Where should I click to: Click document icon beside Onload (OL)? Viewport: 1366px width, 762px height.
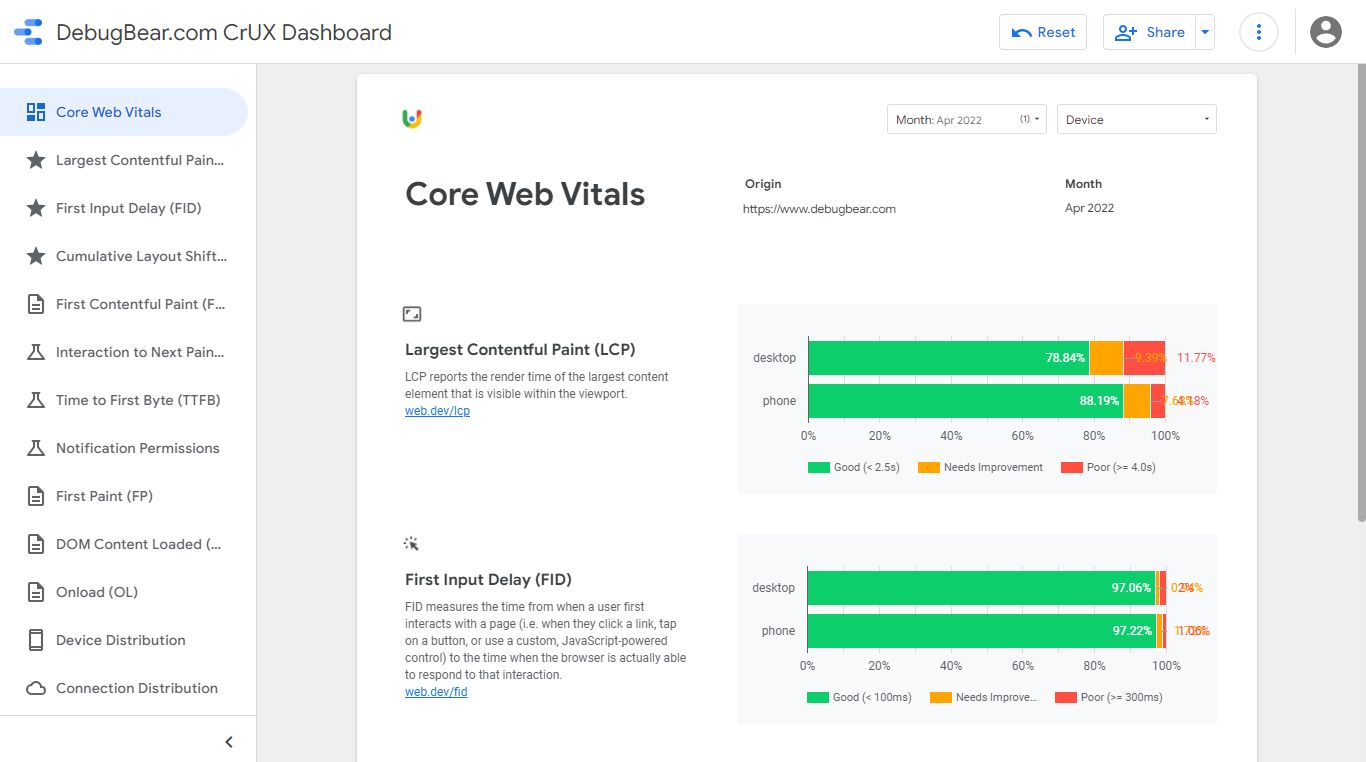36,592
